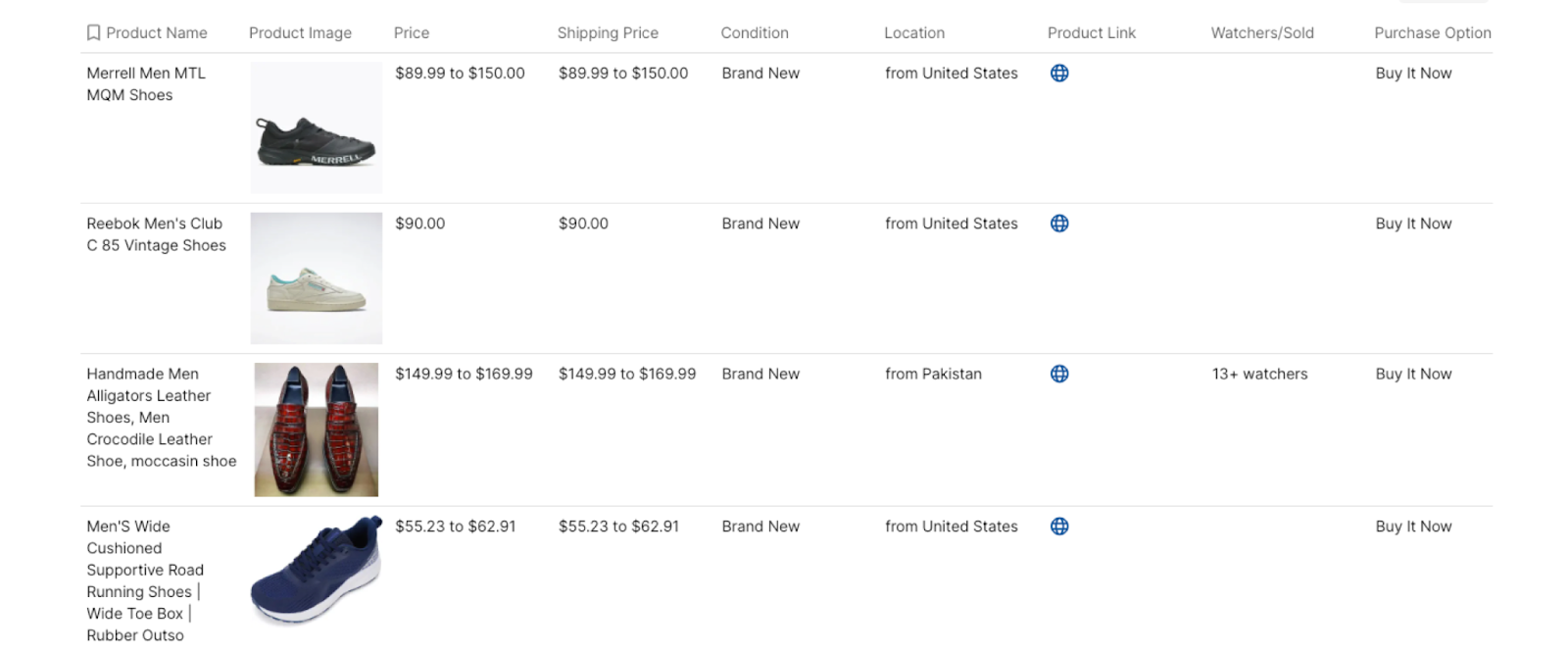Open the Wide Cushioned Running Shoes link globe
This screenshot has width=1568, height=653.
1059,527
